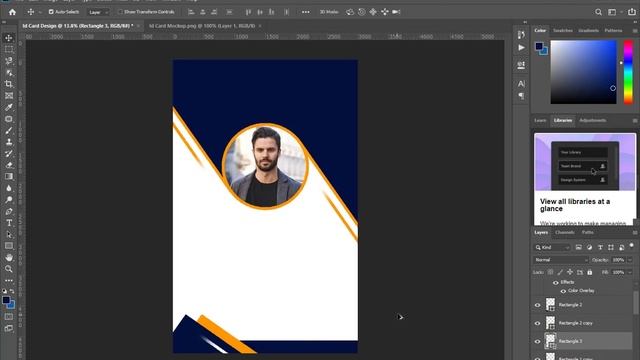Select the Zoom tool in the toolbar

pyautogui.click(x=9, y=269)
